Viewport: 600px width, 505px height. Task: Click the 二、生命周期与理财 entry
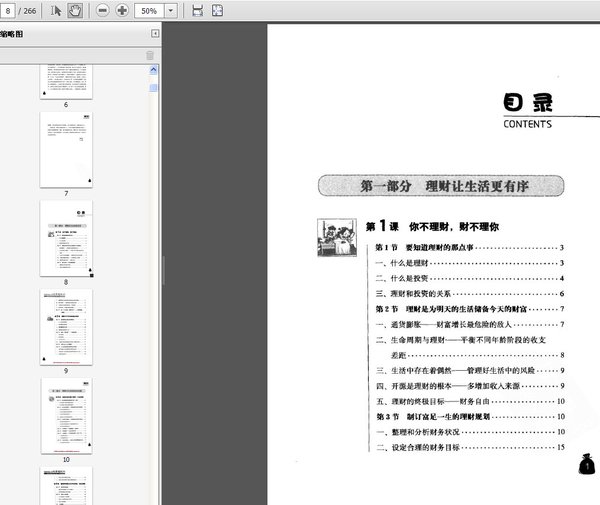pos(470,347)
